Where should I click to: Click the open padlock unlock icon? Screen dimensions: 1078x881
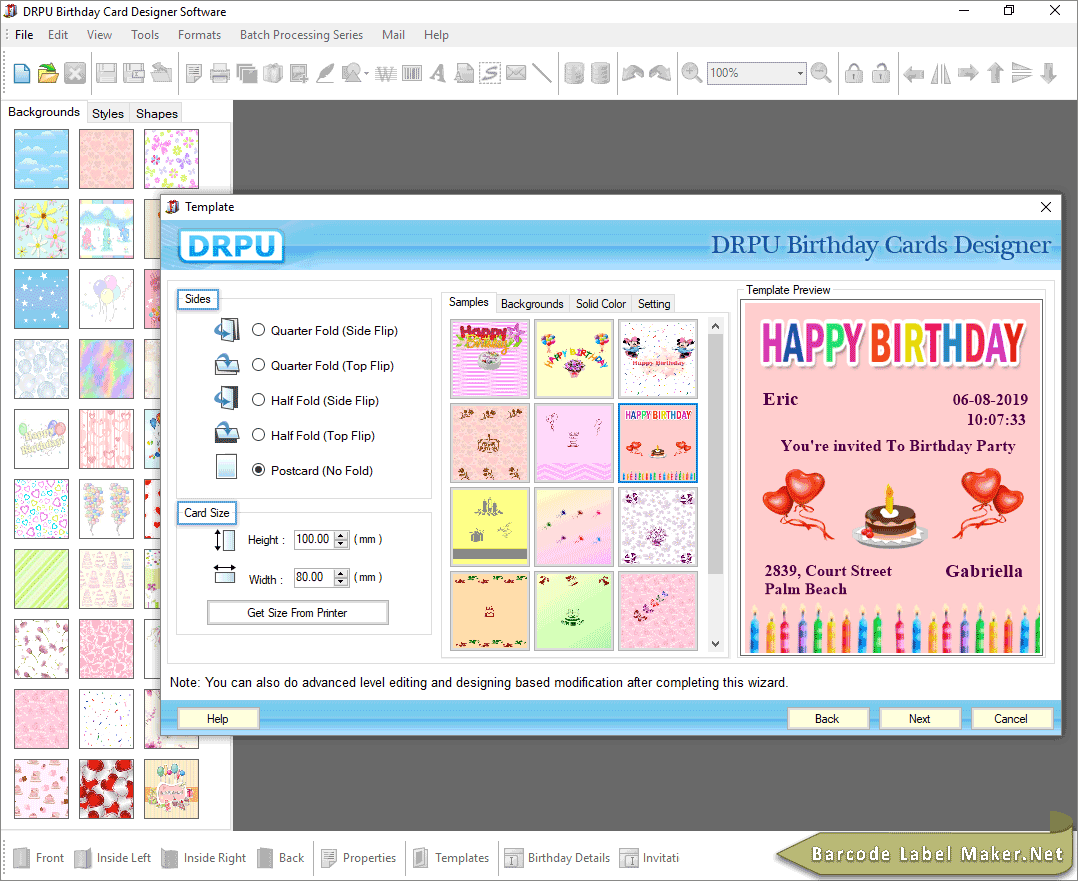881,73
